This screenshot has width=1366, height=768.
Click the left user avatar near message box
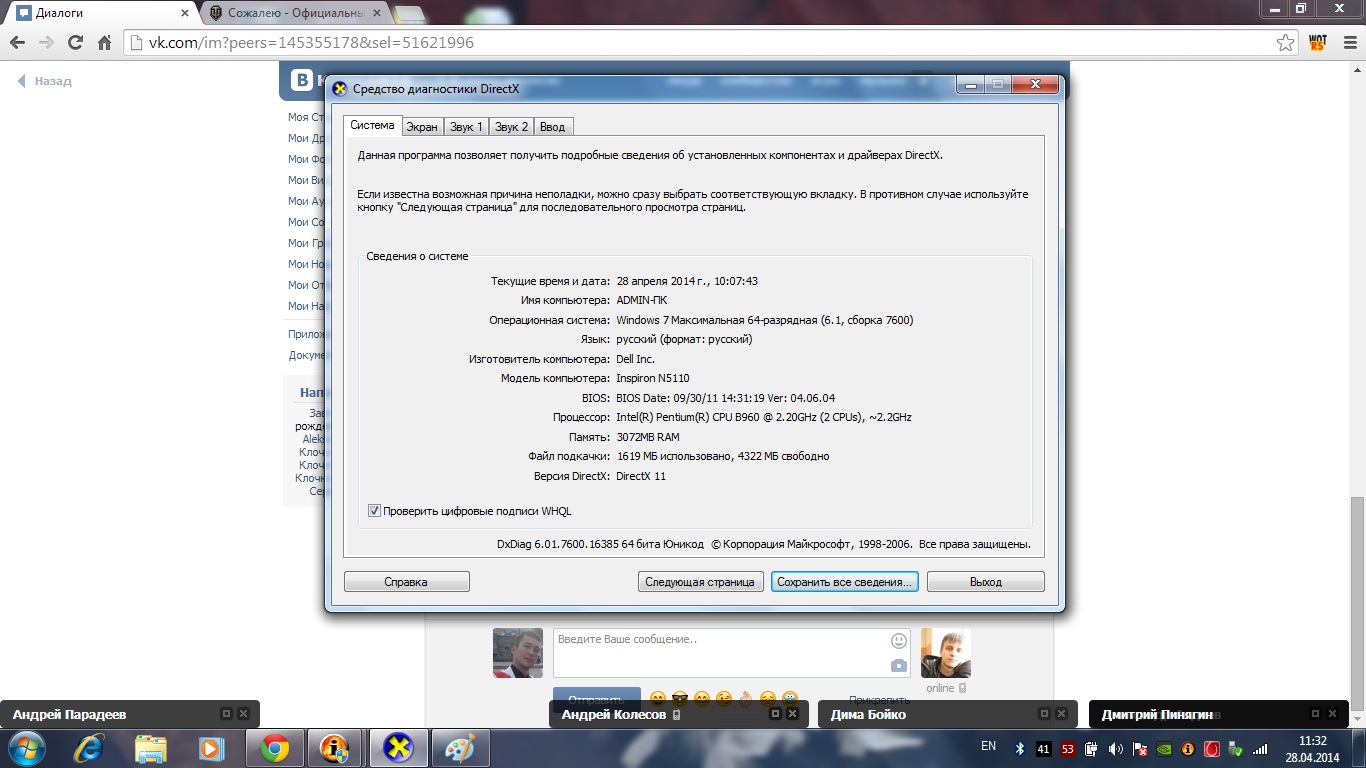click(518, 653)
